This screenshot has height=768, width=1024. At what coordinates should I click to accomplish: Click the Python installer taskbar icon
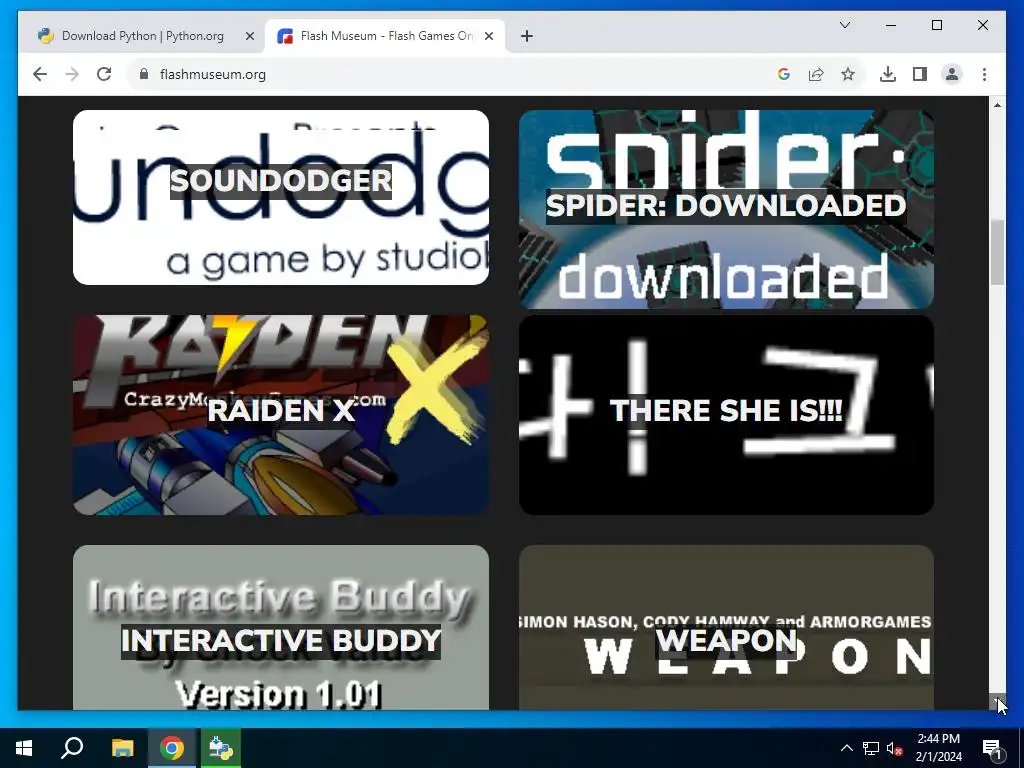(x=221, y=748)
